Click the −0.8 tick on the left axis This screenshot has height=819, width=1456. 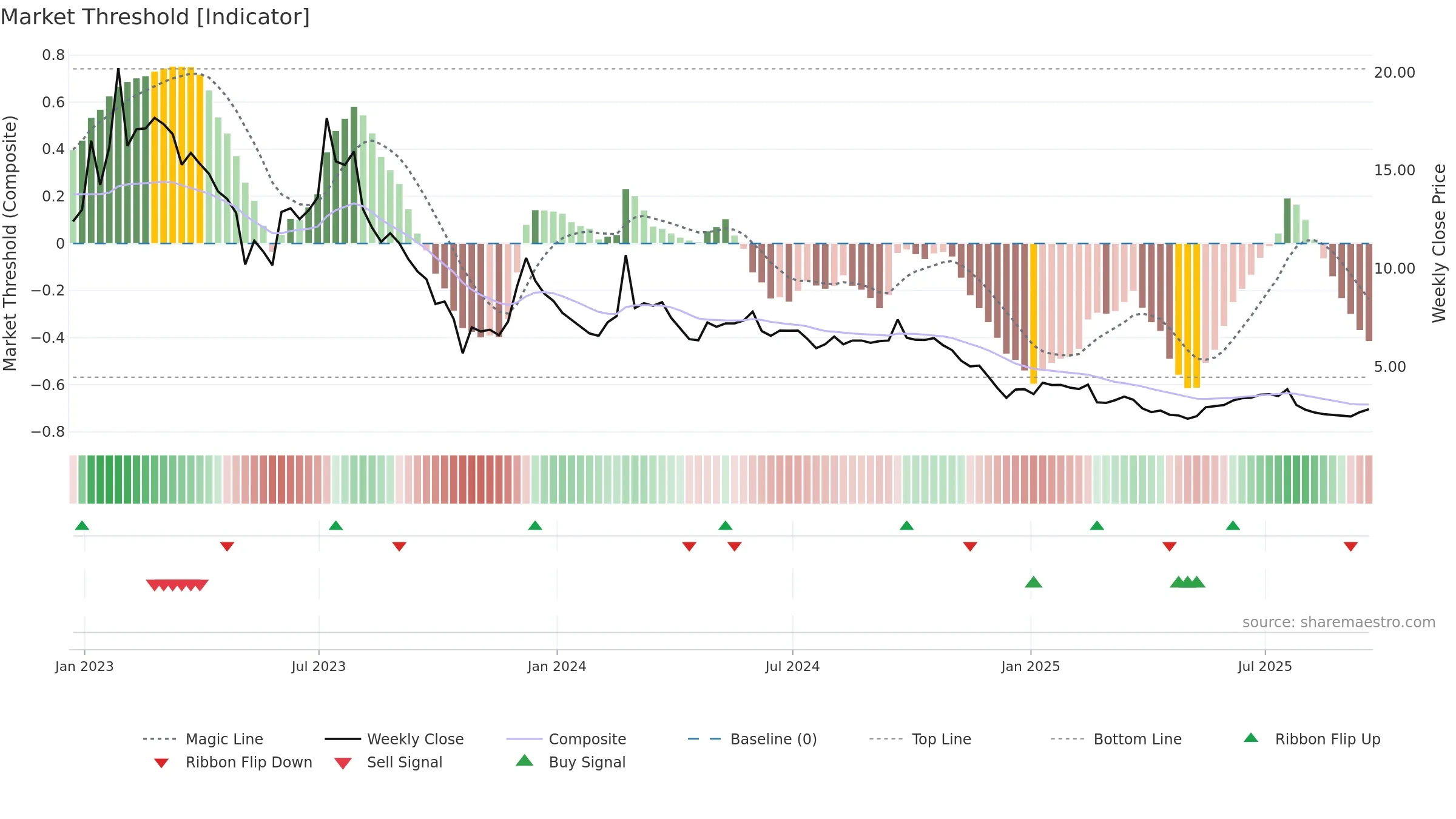(x=48, y=432)
